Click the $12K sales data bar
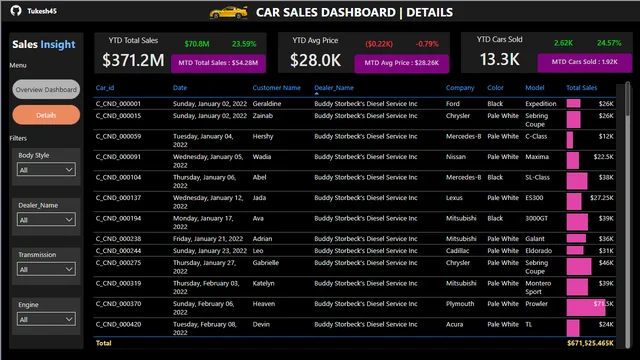 [x=570, y=140]
